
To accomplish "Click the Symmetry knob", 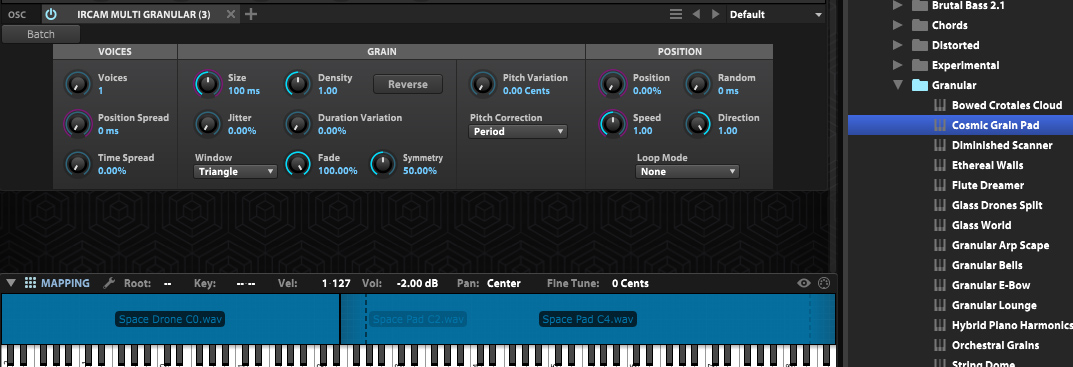I will coord(383,164).
